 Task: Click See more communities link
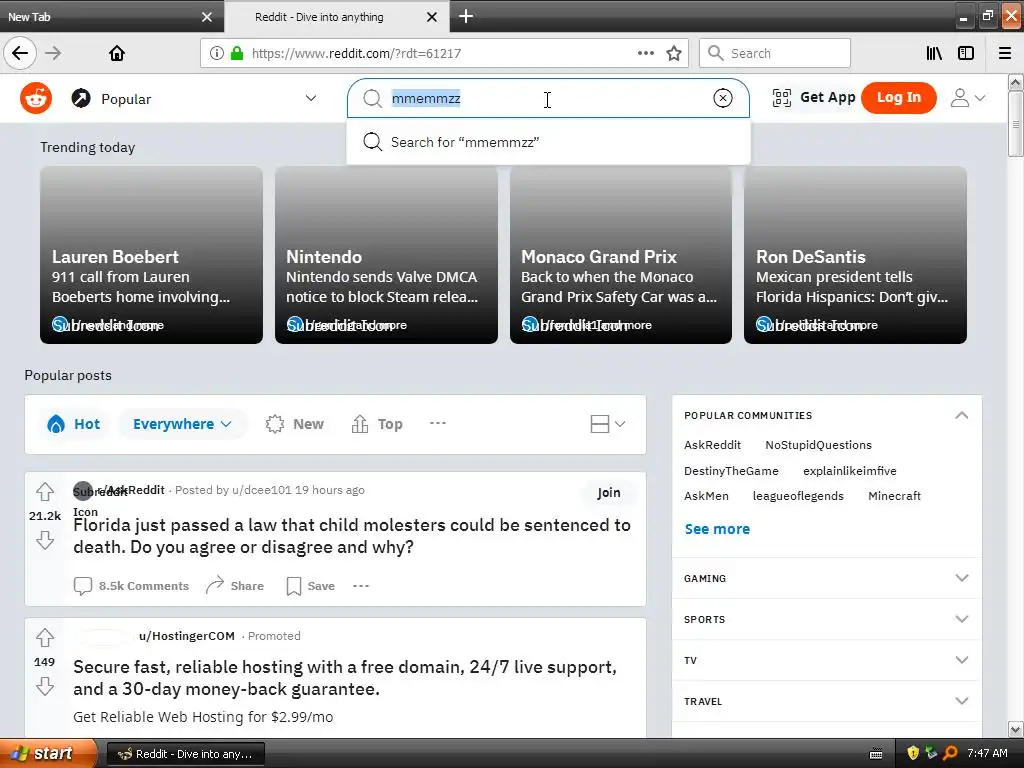(717, 529)
